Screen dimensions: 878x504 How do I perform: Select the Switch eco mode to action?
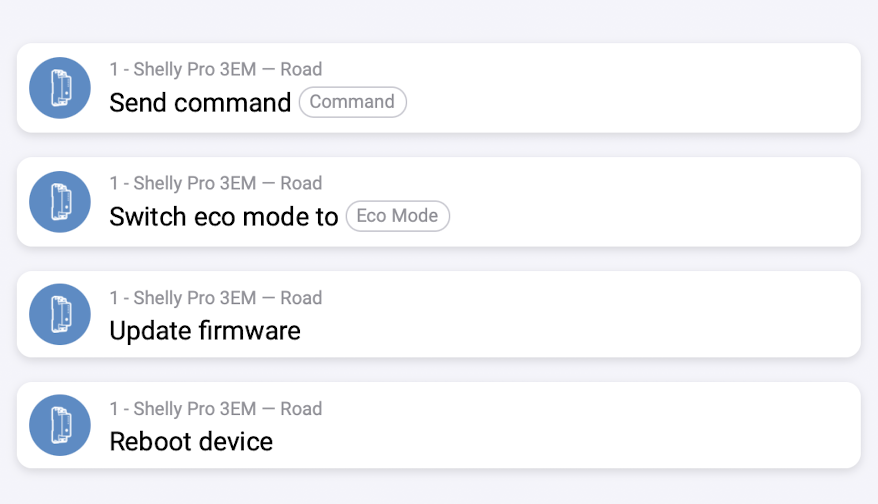tap(224, 216)
